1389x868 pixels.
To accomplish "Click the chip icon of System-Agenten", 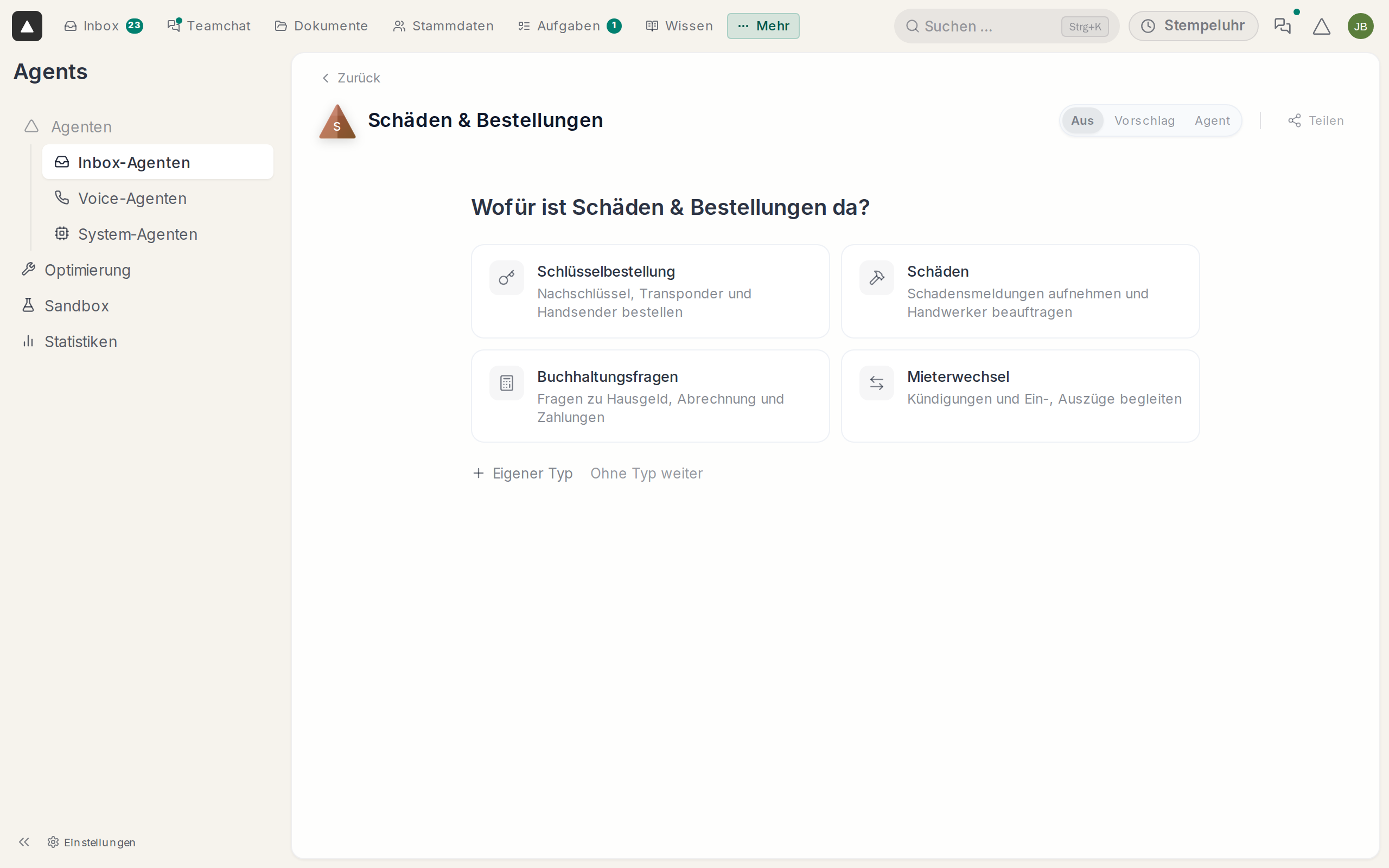I will (x=61, y=233).
